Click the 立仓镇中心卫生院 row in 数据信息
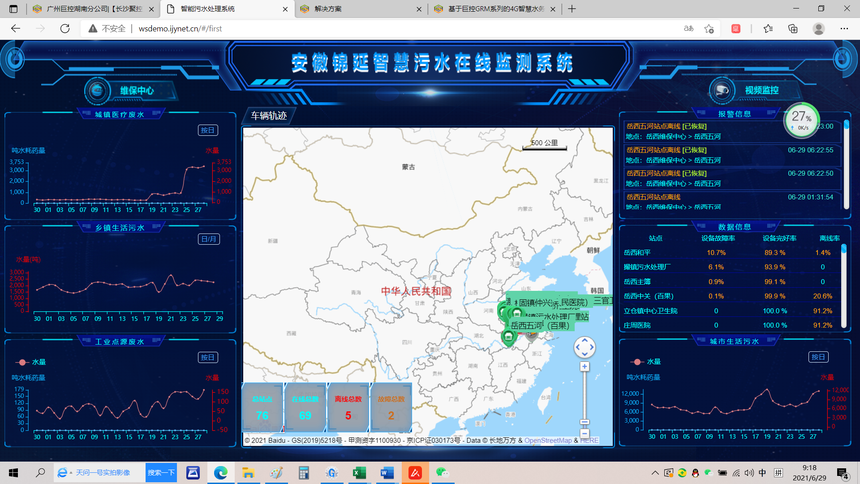This screenshot has width=860, height=484. [x=729, y=311]
